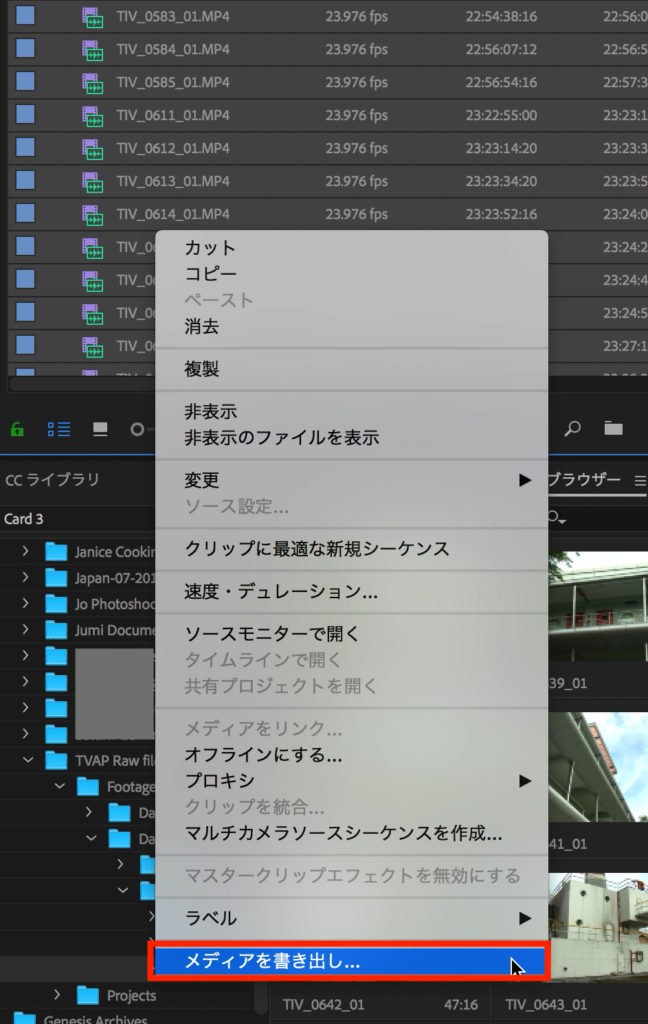Toggle the label box beside TIV_0613_01.MP4
648x1024 pixels.
pyautogui.click(x=25, y=182)
